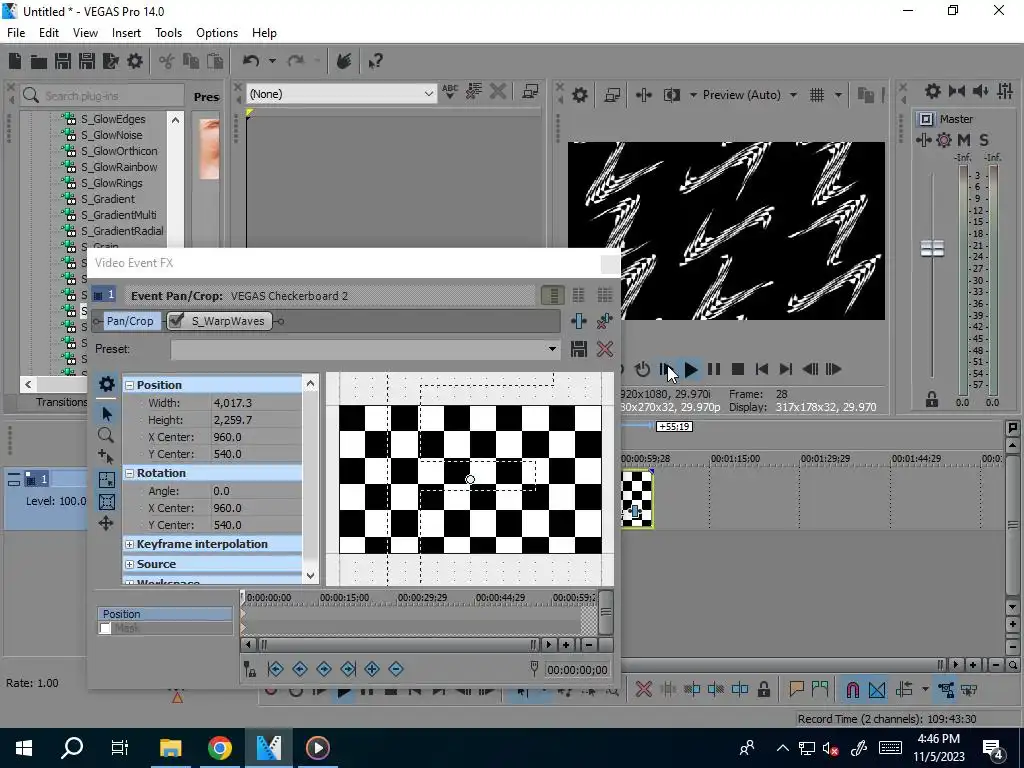The width and height of the screenshot is (1024, 768).
Task: Click the undo arrow in main toolbar
Action: coord(251,61)
